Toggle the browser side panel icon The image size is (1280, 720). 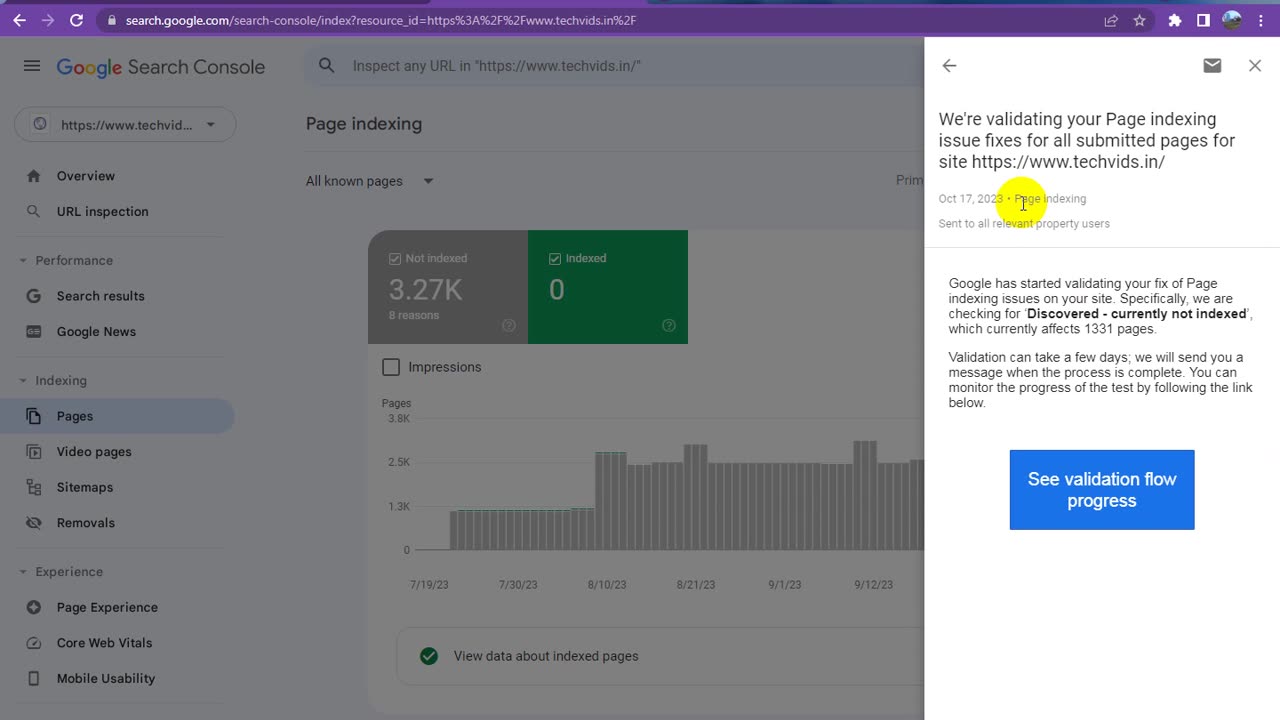click(x=1203, y=20)
